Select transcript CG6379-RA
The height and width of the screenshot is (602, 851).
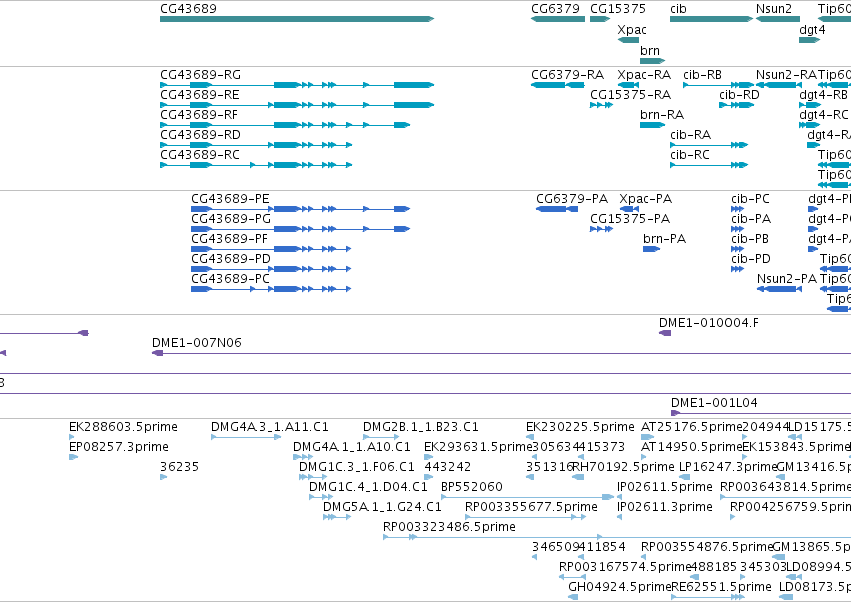(x=558, y=85)
